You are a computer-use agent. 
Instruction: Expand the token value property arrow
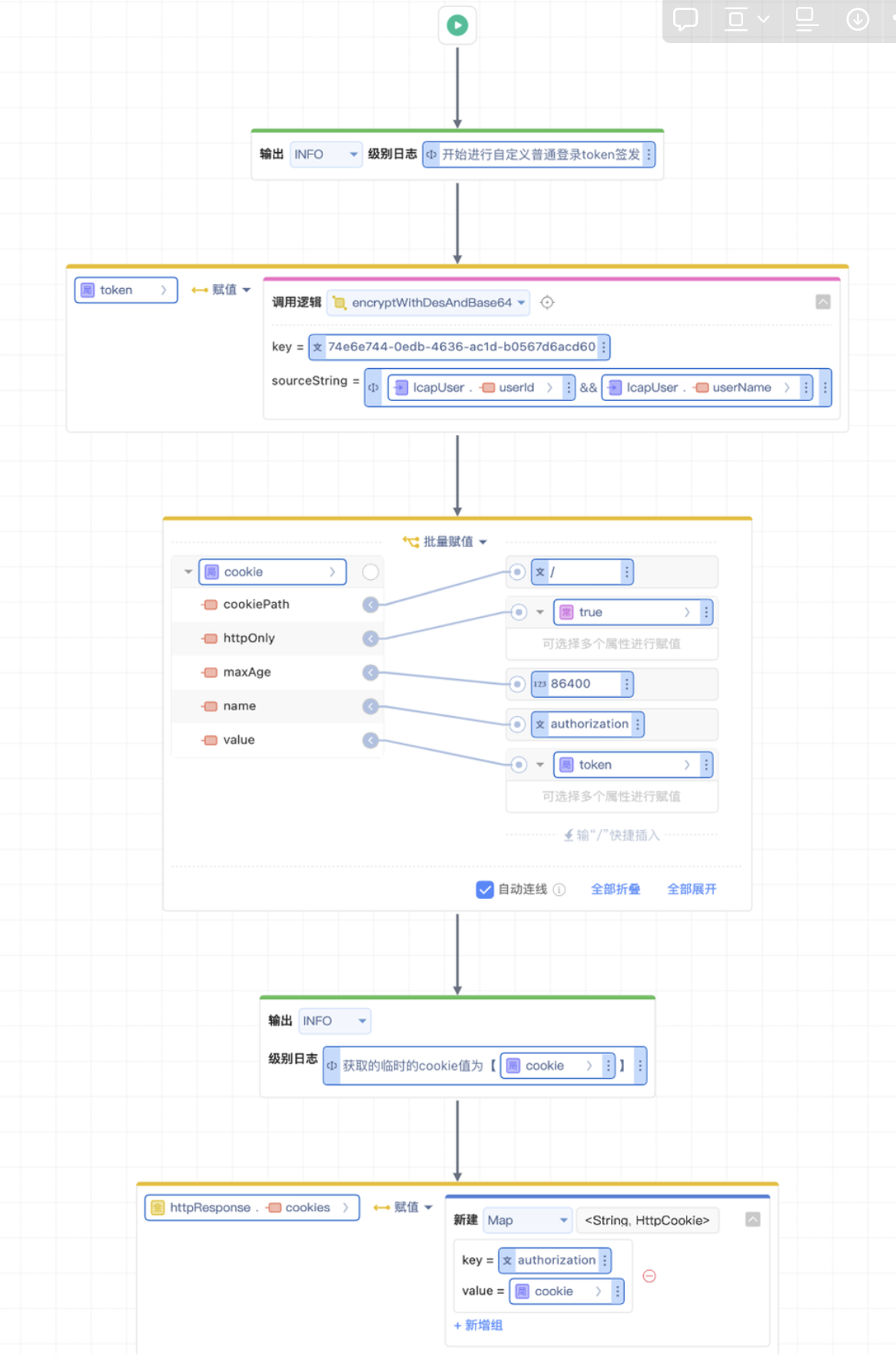click(540, 764)
